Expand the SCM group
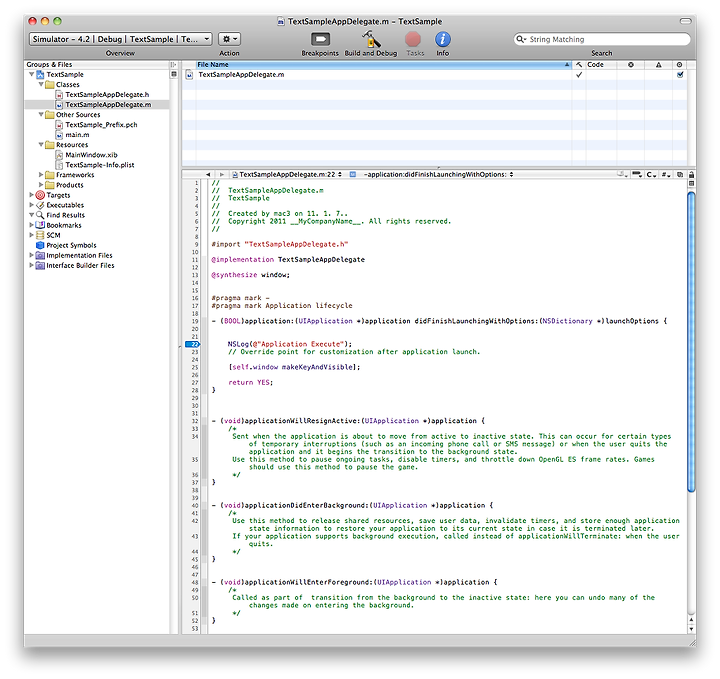This screenshot has width=720, height=679. point(31,235)
